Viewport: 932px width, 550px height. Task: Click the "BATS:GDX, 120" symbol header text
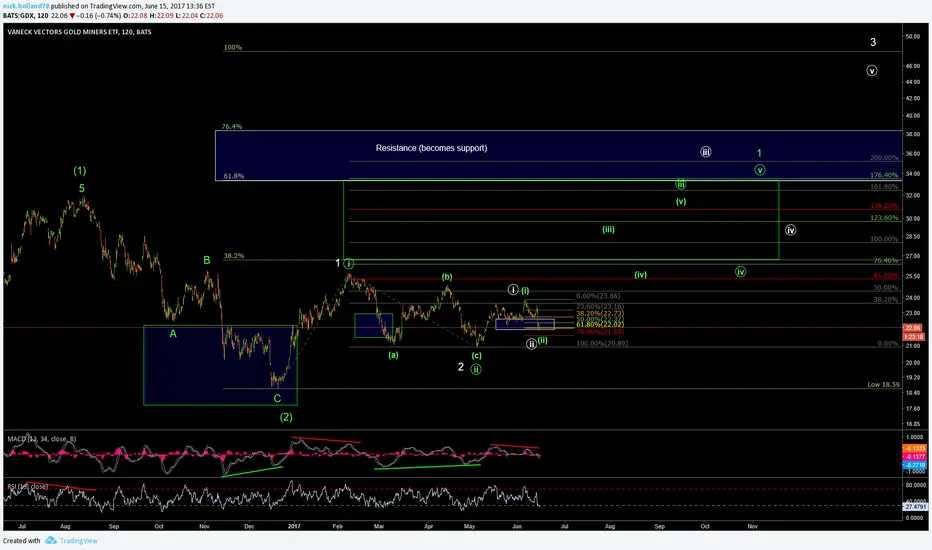coord(26,15)
